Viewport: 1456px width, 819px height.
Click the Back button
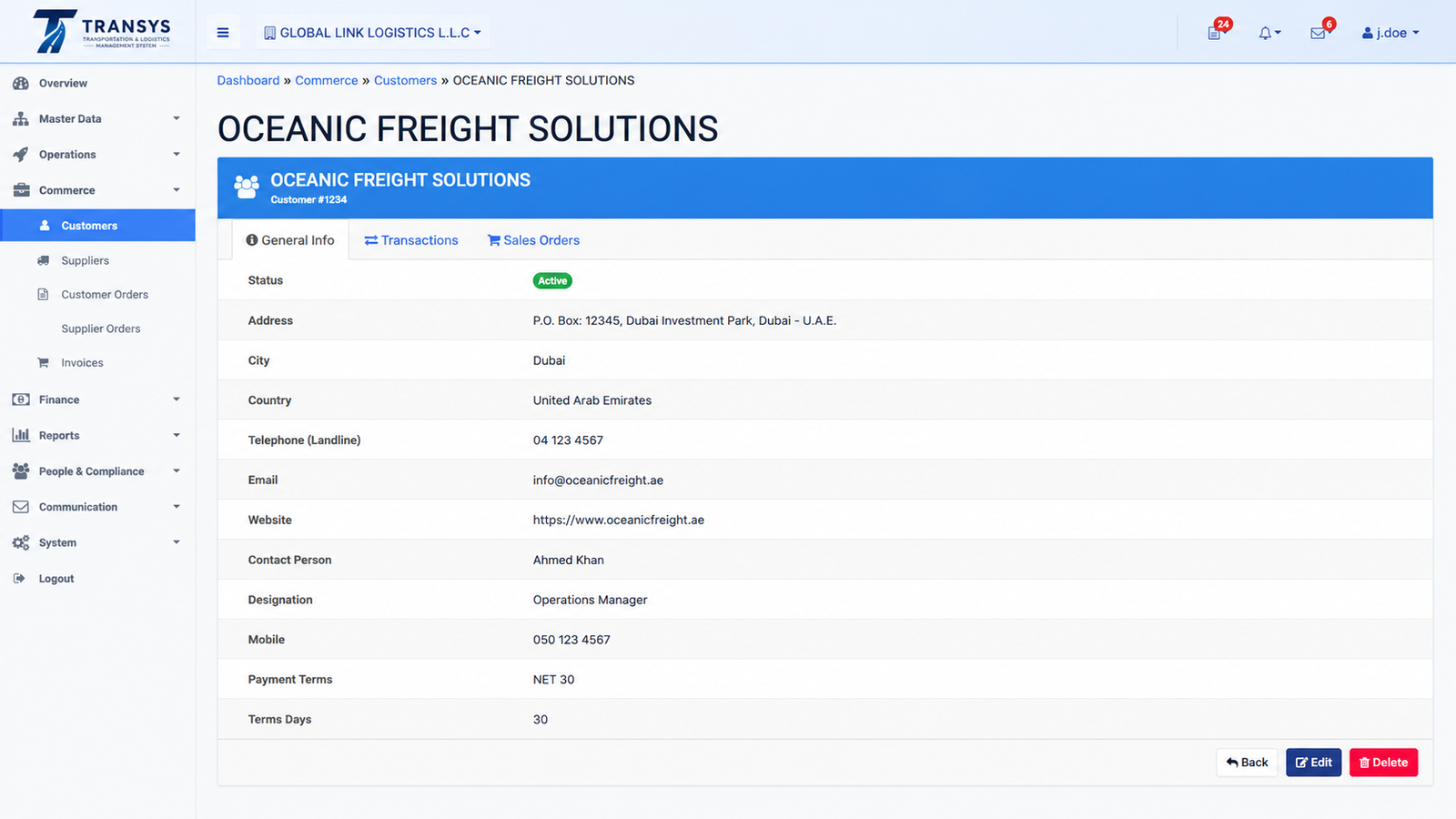click(1247, 763)
